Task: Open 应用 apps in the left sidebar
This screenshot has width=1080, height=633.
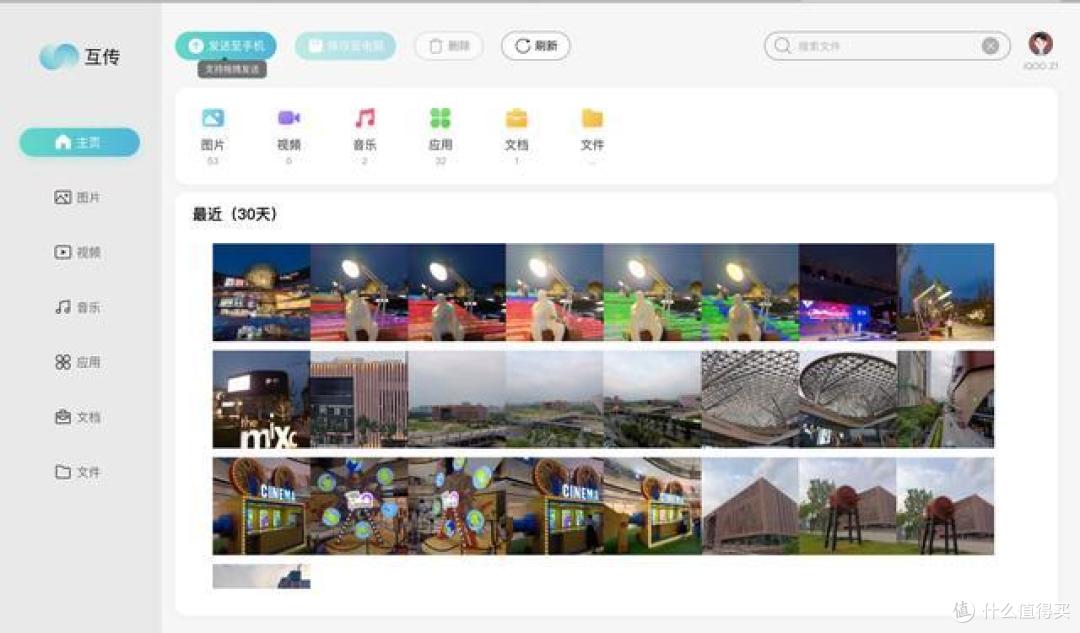Action: (x=78, y=362)
